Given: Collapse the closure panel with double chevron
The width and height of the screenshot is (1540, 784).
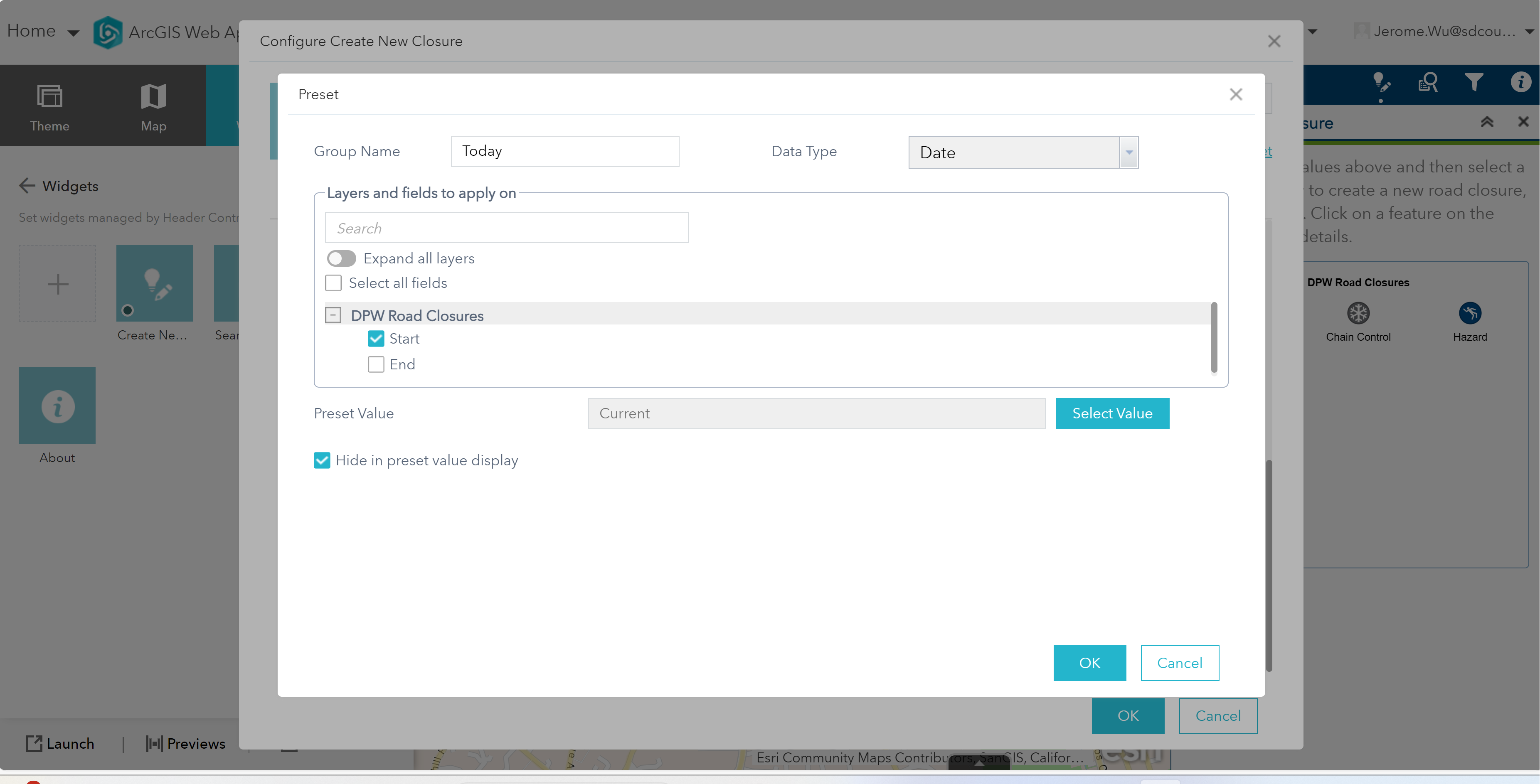Looking at the screenshot, I should [1487, 122].
